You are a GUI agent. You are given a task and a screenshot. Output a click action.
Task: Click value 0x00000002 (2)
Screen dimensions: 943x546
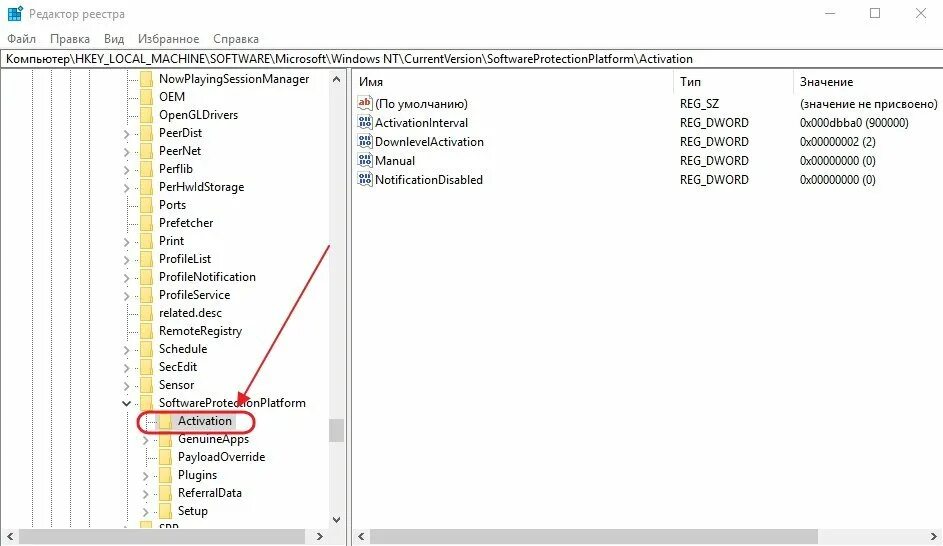837,142
